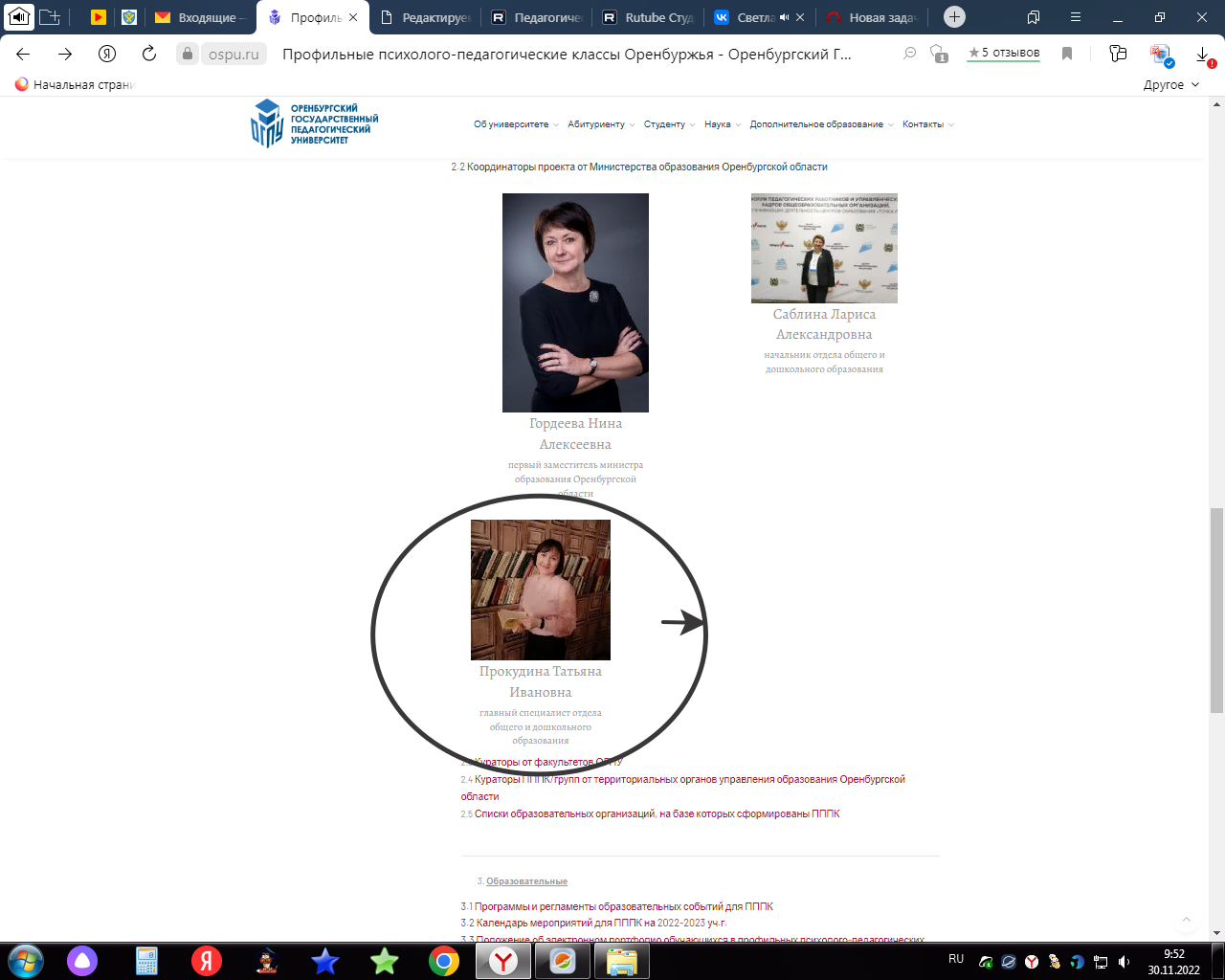Image resolution: width=1225 pixels, height=980 pixels.
Task: Click heading 2.2 Координаторы проекта от Министерства
Action: pos(639,167)
